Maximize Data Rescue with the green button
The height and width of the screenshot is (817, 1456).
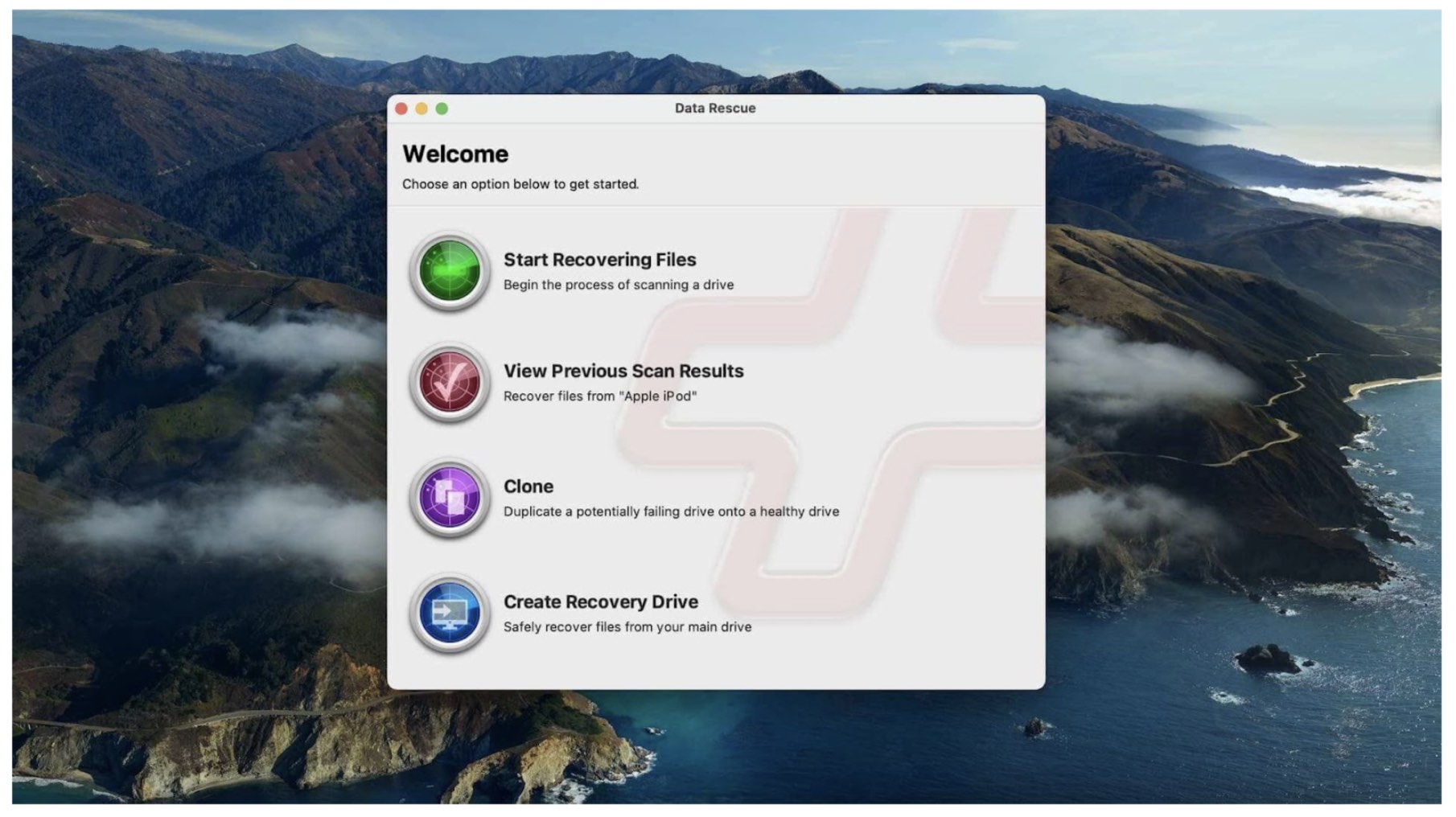[442, 109]
